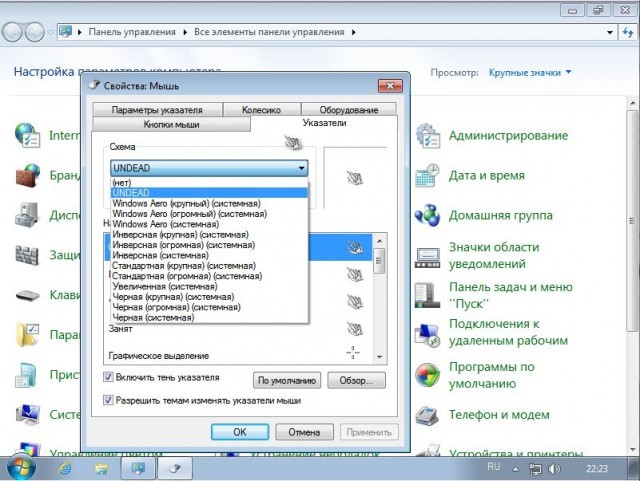Select Windows Aero (системная) scheme

click(x=209, y=224)
